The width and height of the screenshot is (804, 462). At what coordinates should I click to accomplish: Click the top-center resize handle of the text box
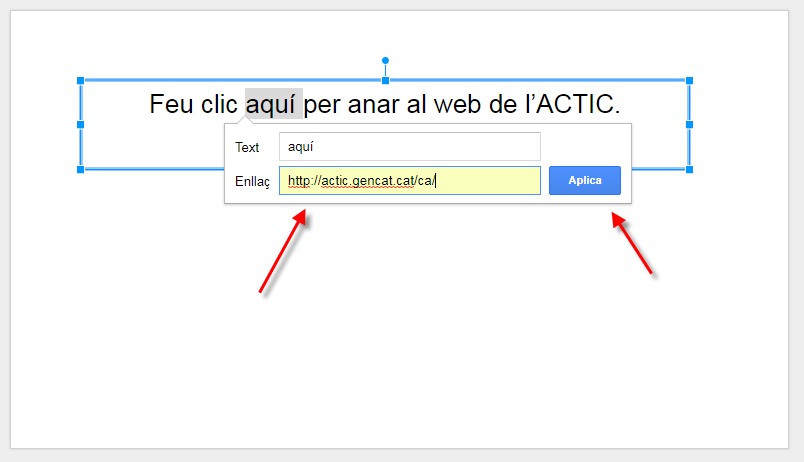(x=386, y=81)
